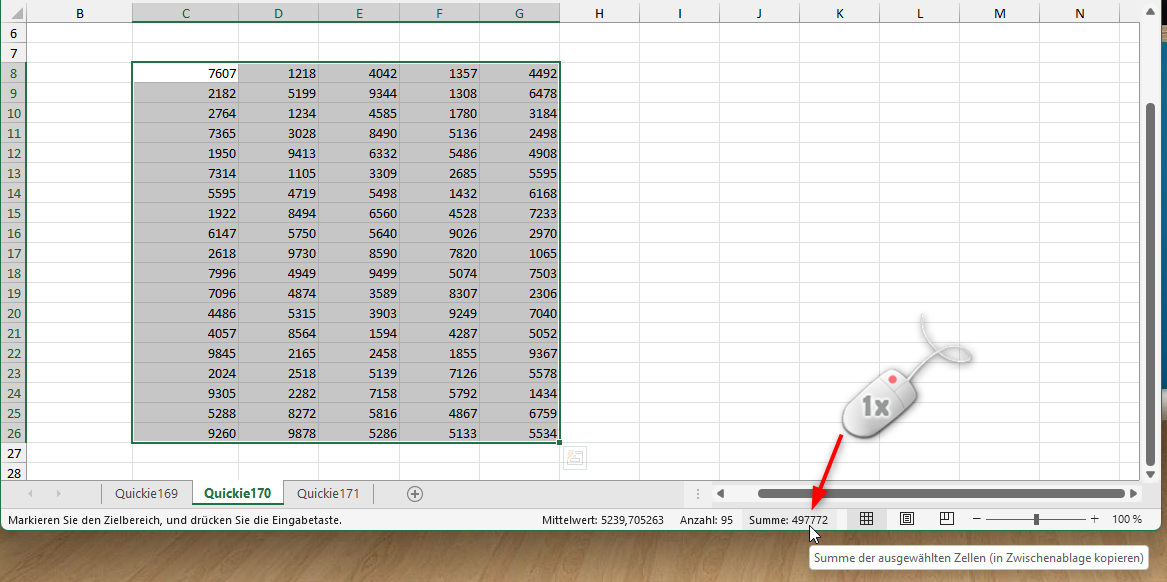Screen dimensions: 1167x582
Task: Zoom out with the minus button
Action: click(977, 519)
